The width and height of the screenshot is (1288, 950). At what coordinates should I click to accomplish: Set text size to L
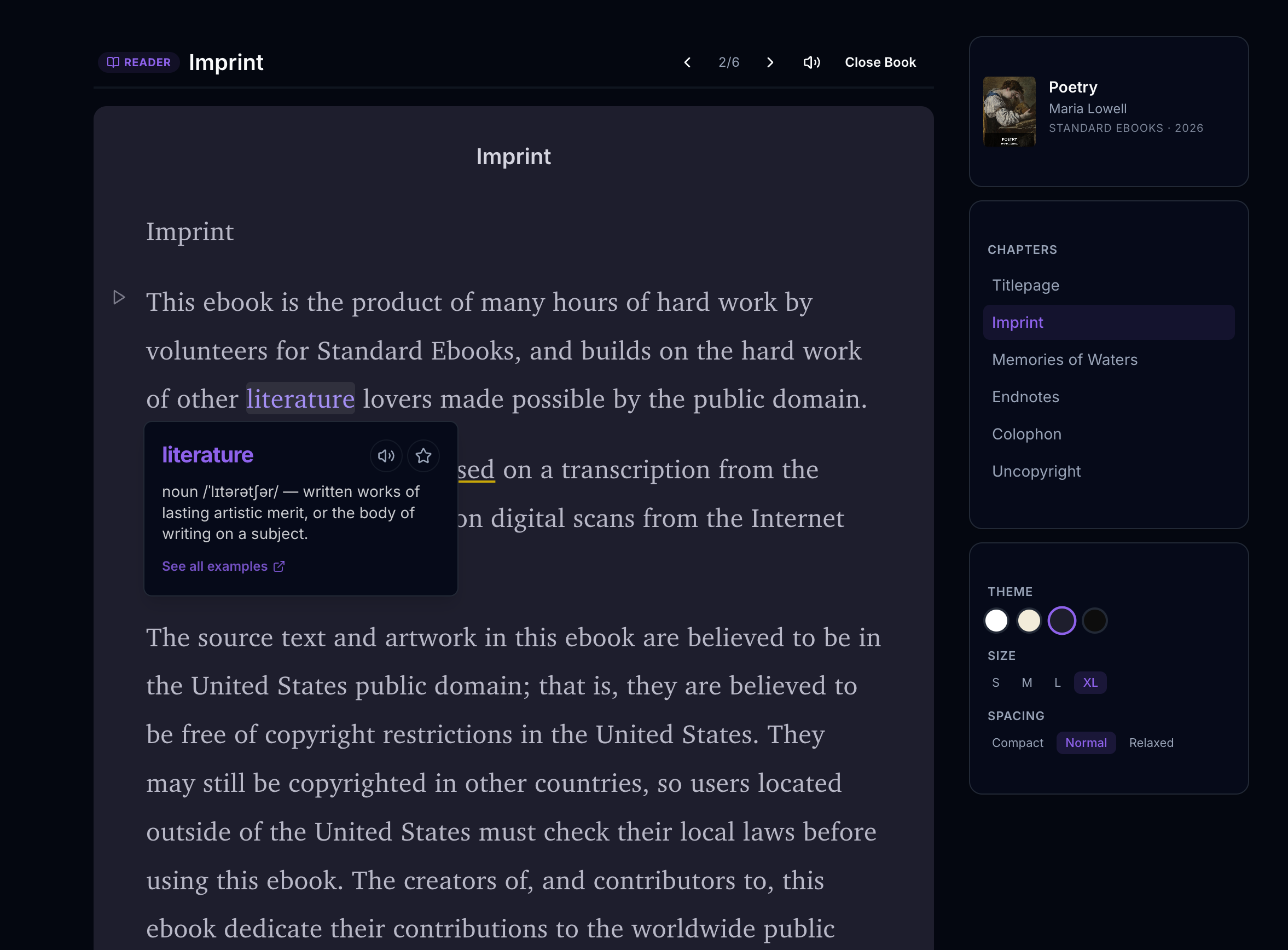click(1058, 682)
